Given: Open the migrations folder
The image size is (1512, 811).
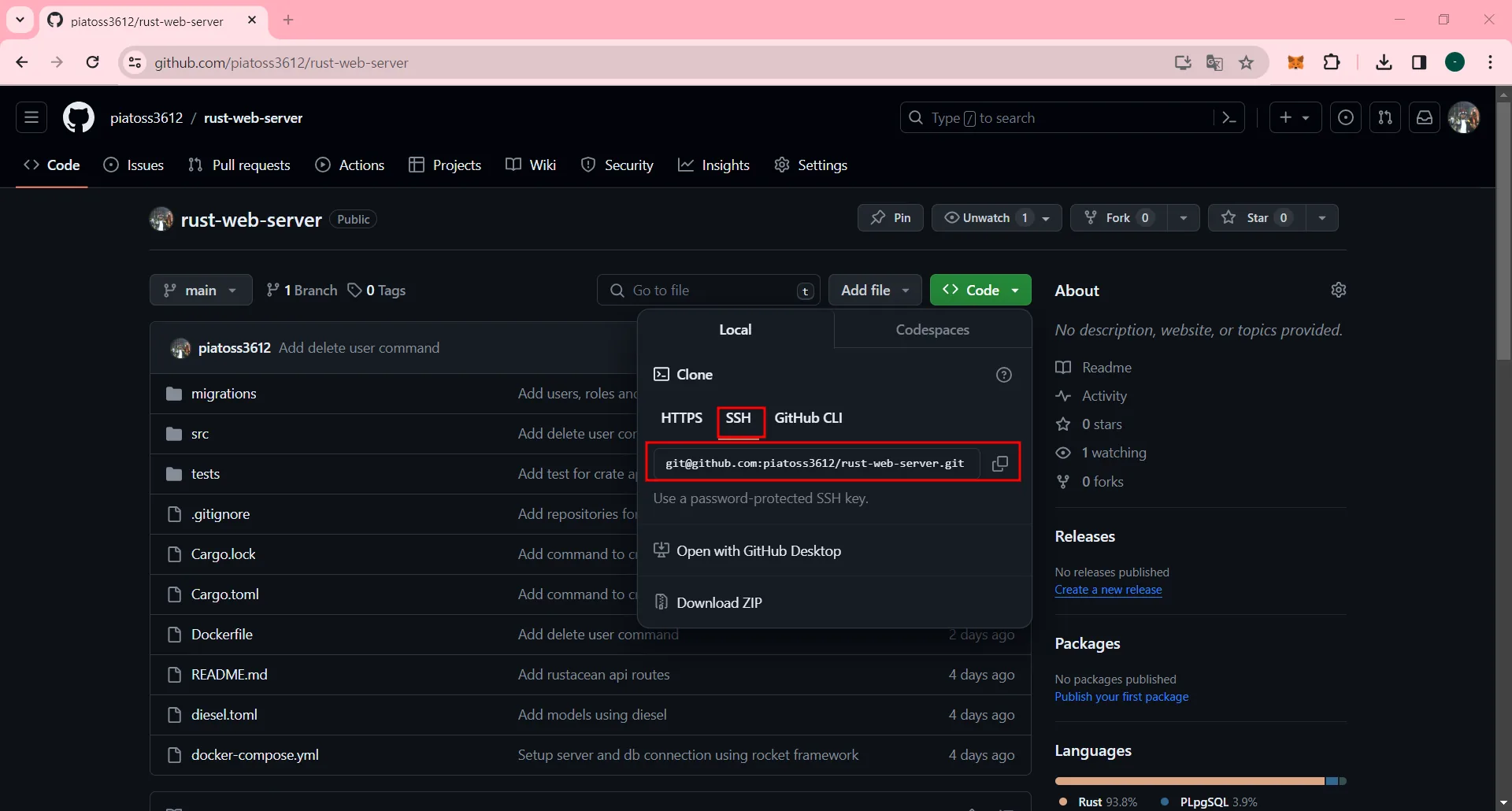Looking at the screenshot, I should (x=224, y=394).
